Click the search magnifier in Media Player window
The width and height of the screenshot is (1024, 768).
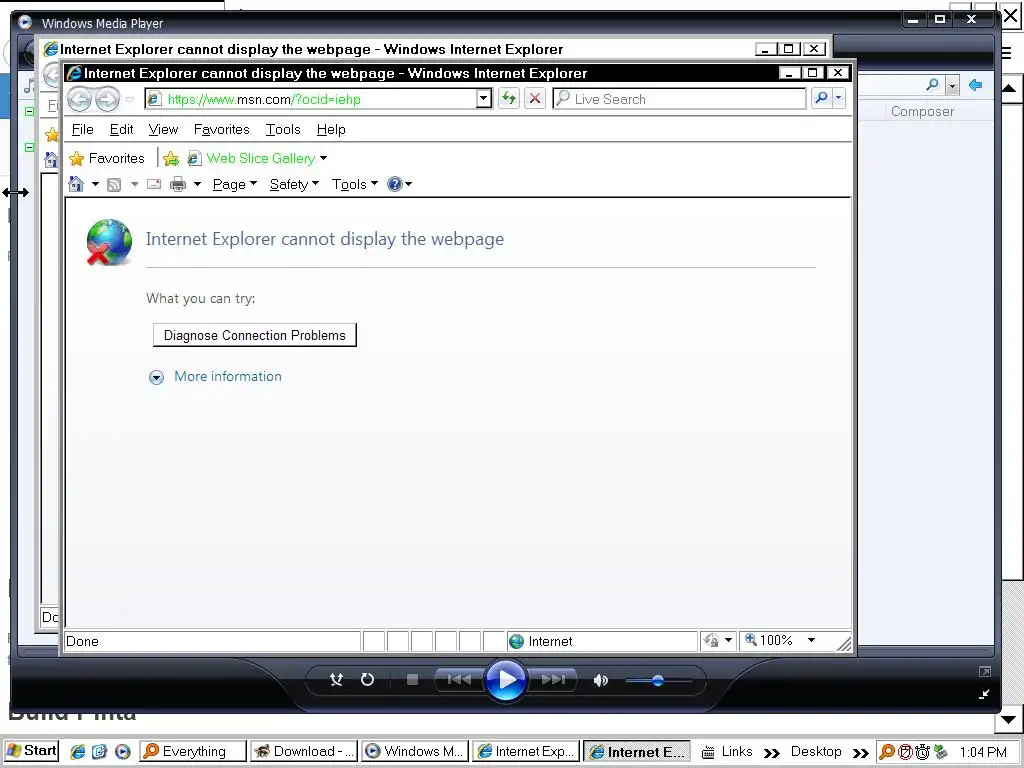[x=933, y=85]
